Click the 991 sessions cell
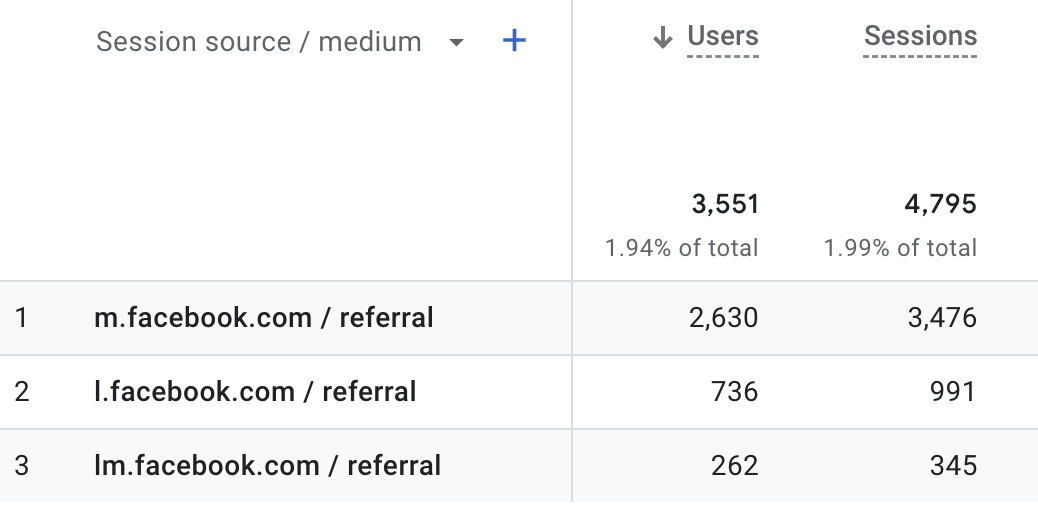The image size is (1038, 528). 953,392
